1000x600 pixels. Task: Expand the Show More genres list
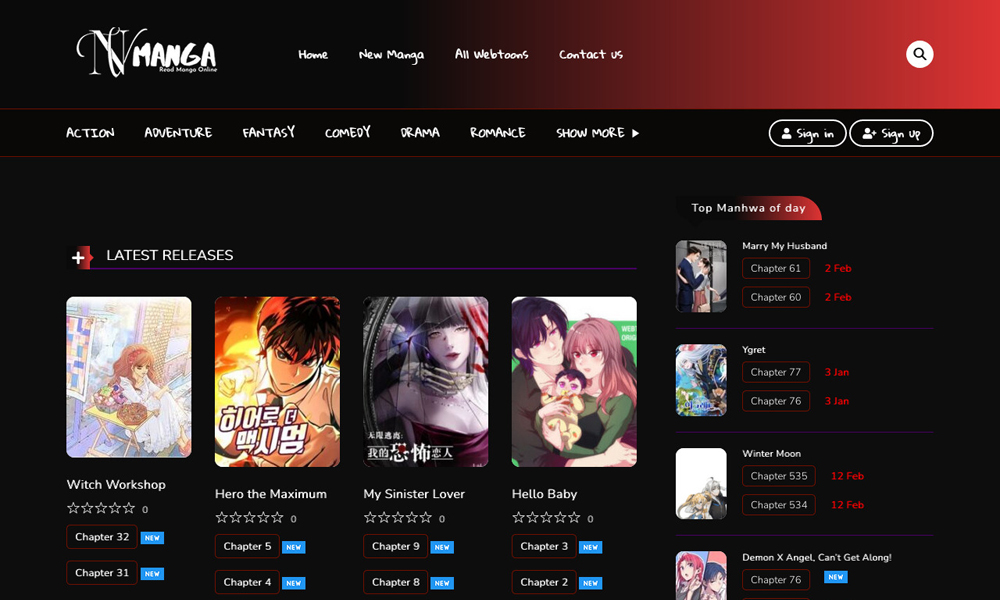point(597,133)
